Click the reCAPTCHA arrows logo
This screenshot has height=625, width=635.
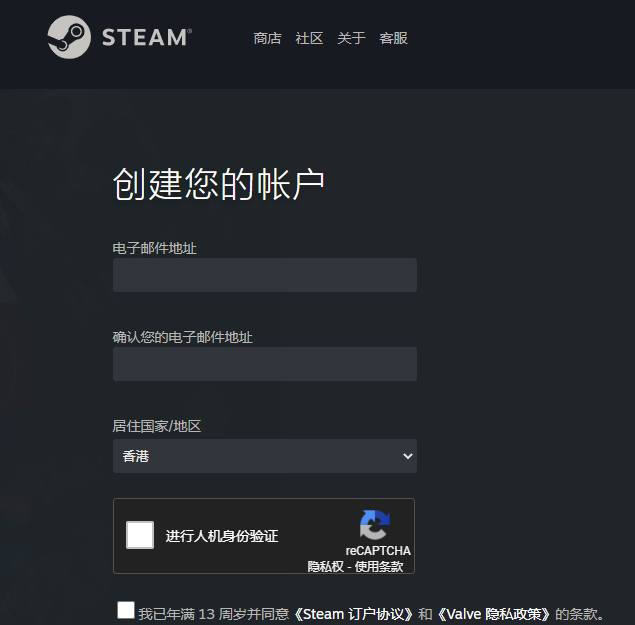coord(375,525)
